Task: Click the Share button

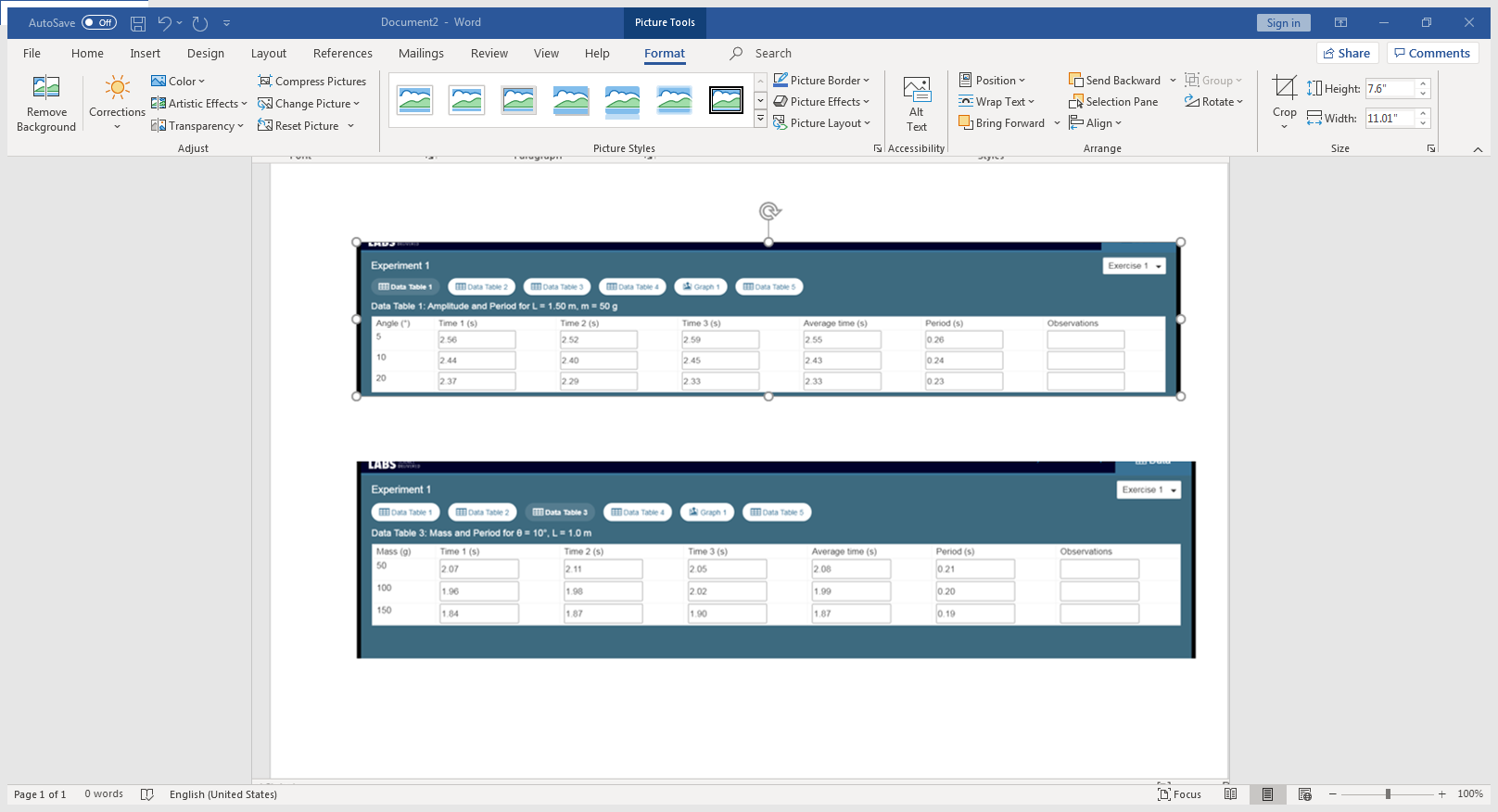Action: point(1347,53)
